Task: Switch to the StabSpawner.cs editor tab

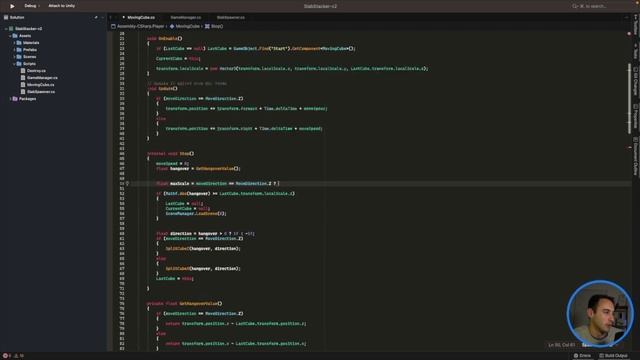Action: click(x=231, y=18)
